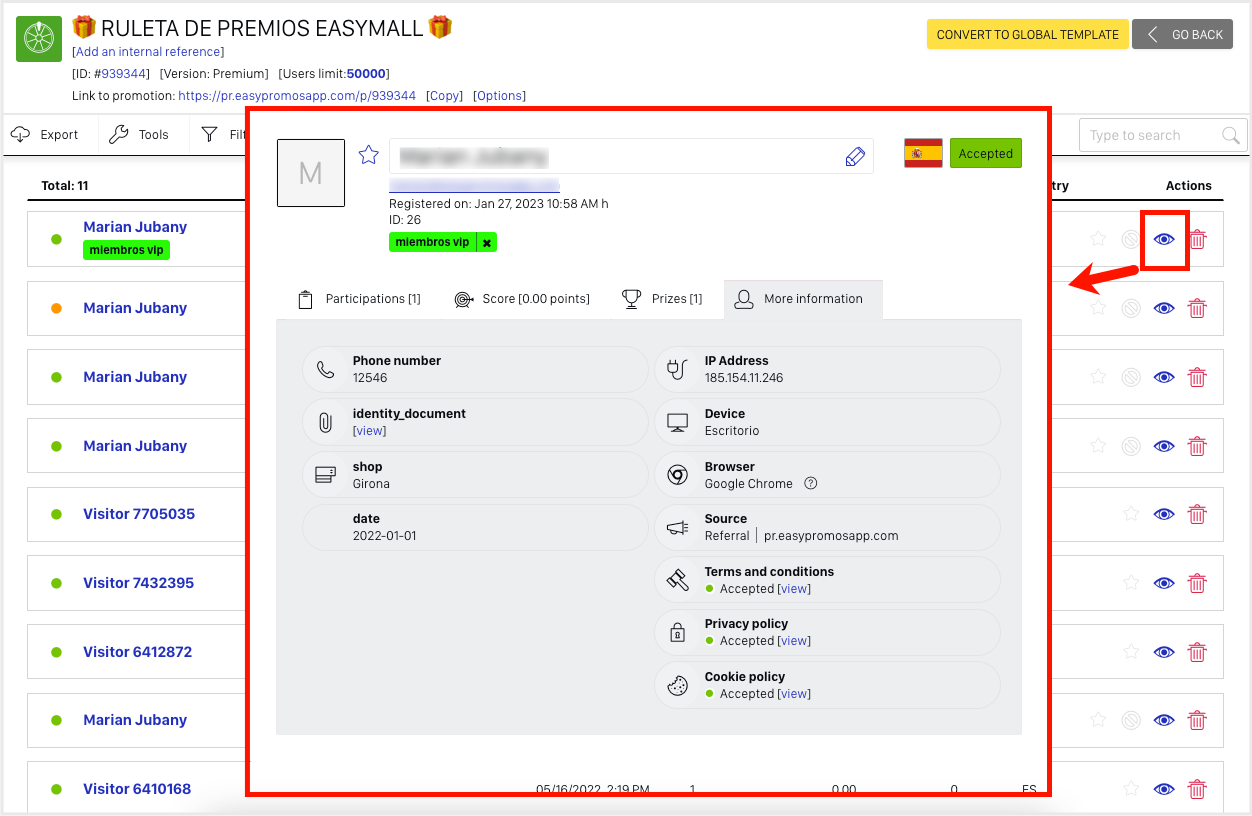Image resolution: width=1252 pixels, height=816 pixels.
Task: Switch to Score [0.00 points] tab
Action: point(522,299)
